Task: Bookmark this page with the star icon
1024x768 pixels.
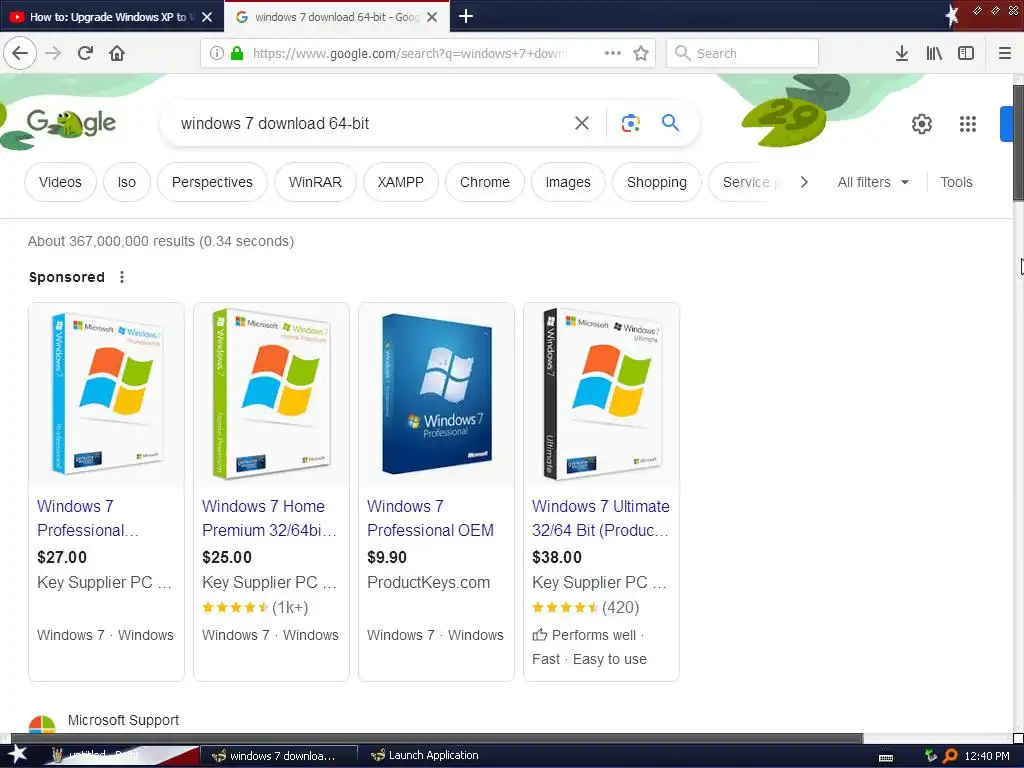Action: [x=641, y=53]
